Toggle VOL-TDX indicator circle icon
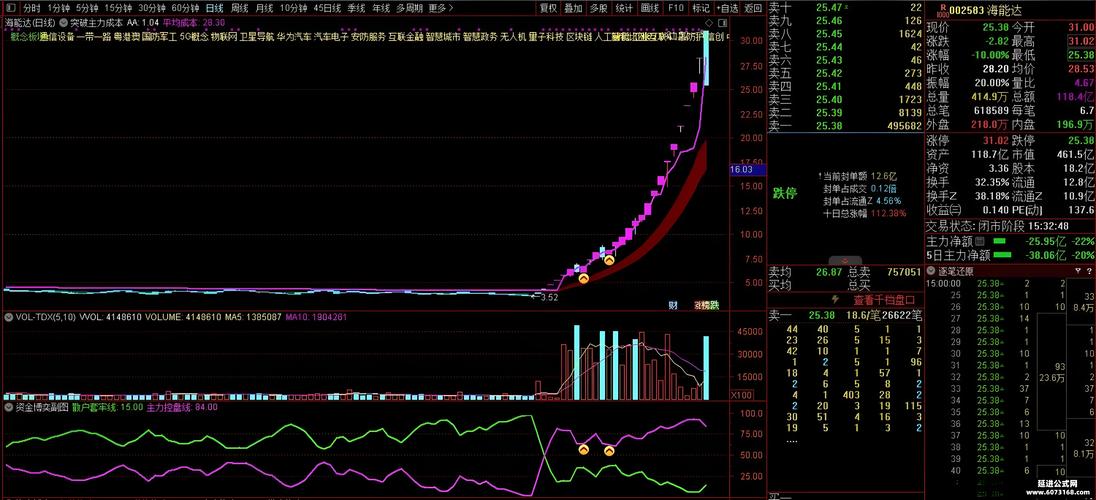The image size is (1096, 500). (8, 317)
